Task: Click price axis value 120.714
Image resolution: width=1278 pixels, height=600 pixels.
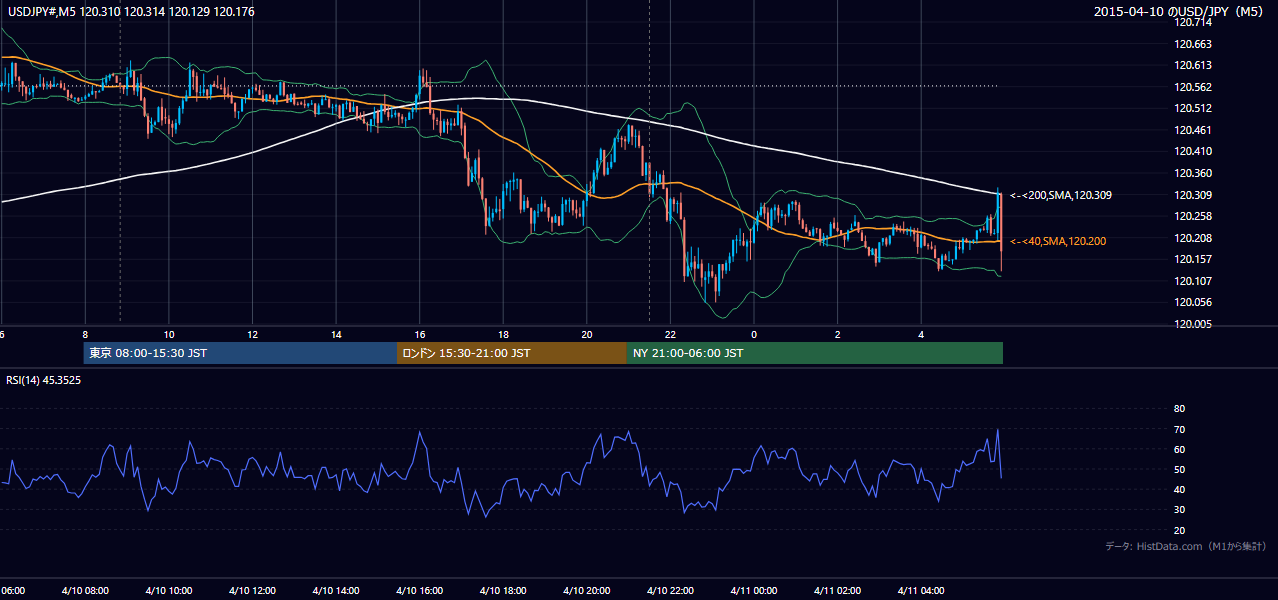Action: pyautogui.click(x=1195, y=22)
